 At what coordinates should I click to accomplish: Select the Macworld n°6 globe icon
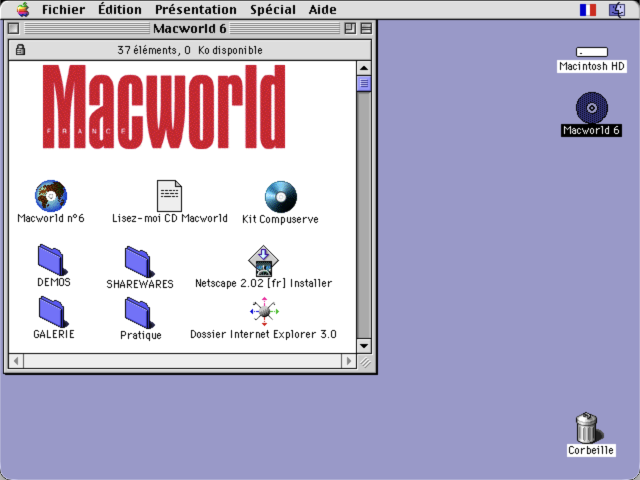pos(51,196)
